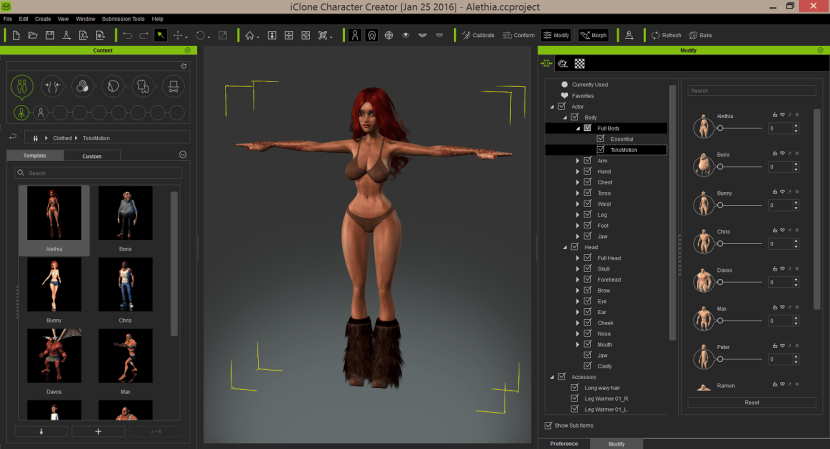The height and width of the screenshot is (449, 830).
Task: Expand the Leg tree node
Action: [577, 214]
